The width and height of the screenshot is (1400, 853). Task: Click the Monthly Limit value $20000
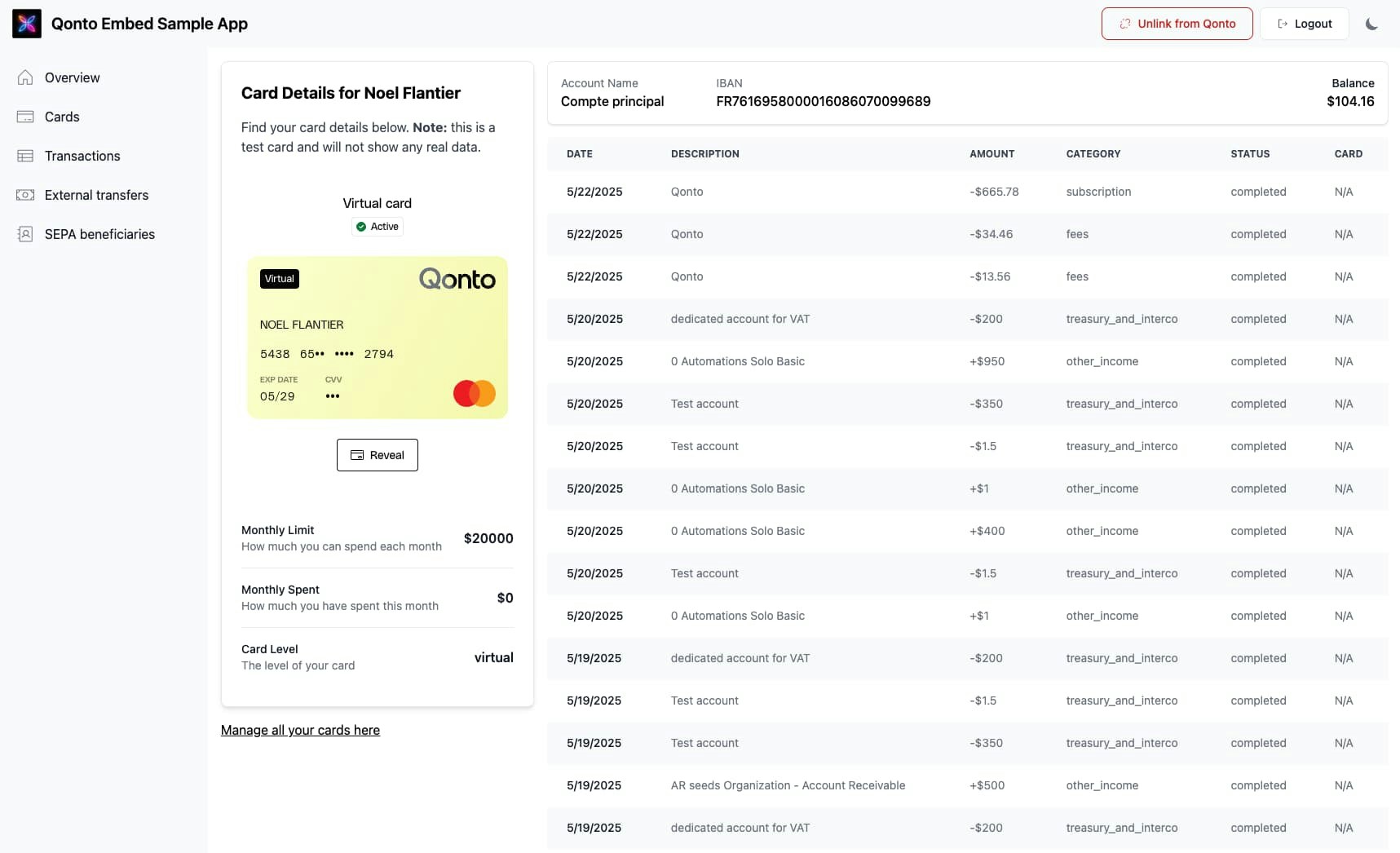point(488,538)
